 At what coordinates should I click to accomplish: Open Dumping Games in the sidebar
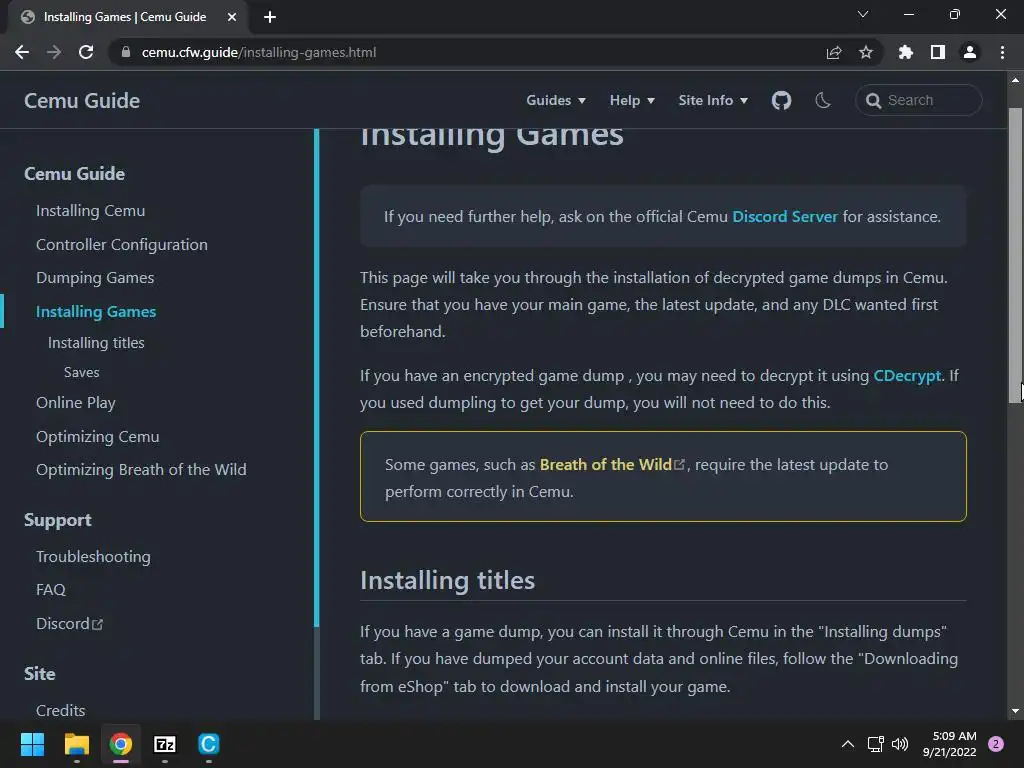(95, 278)
